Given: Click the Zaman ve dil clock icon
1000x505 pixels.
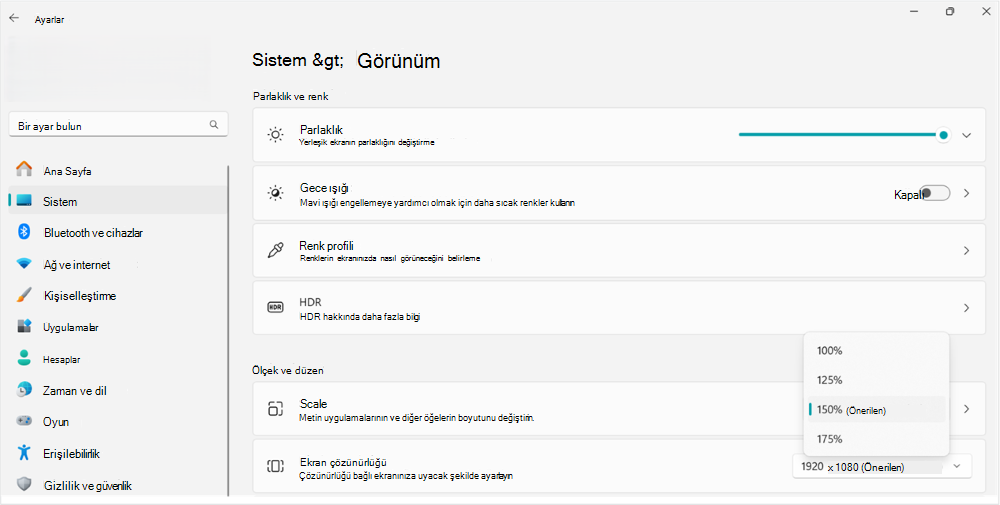Looking at the screenshot, I should point(24,389).
